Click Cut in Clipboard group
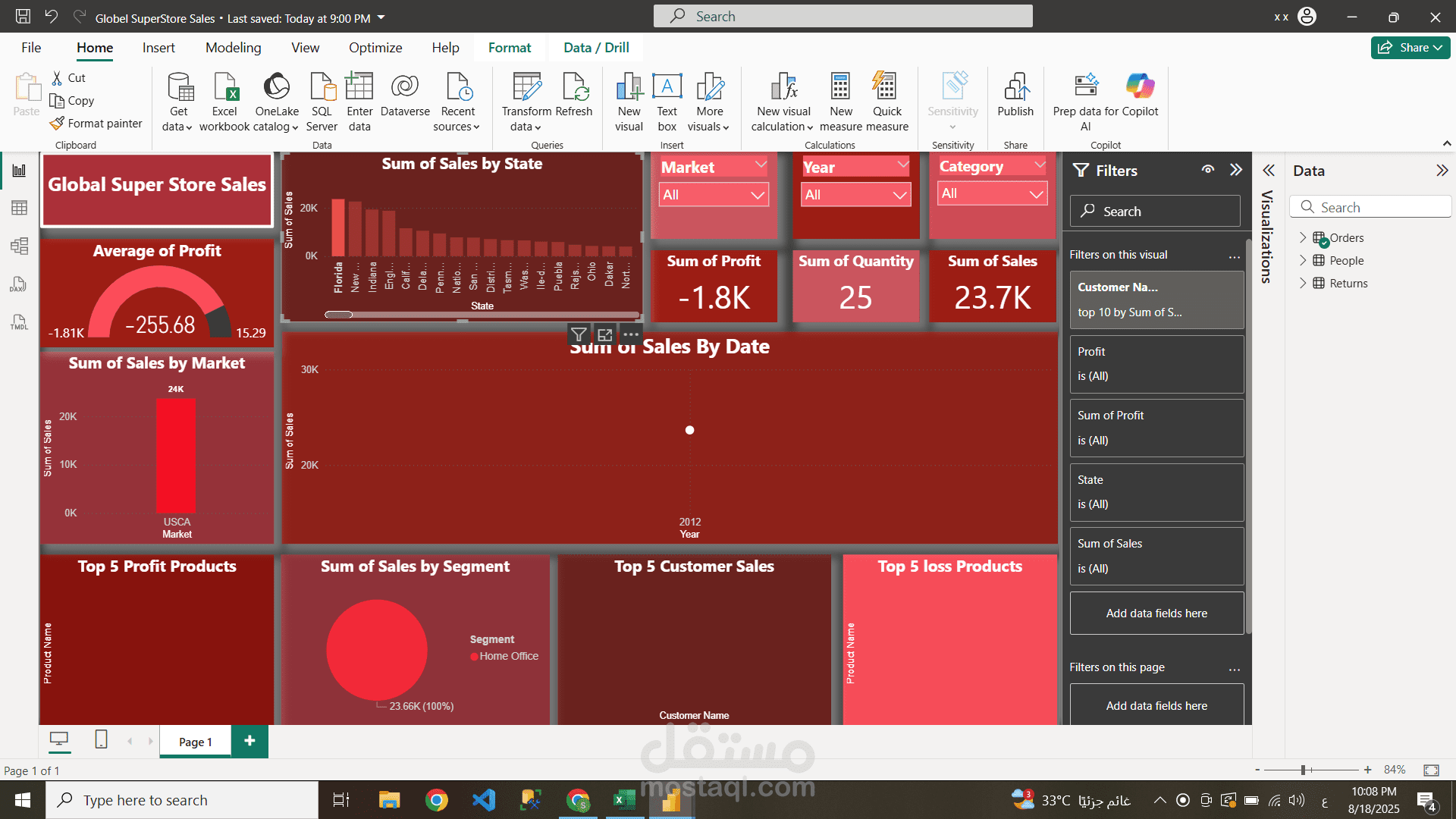The width and height of the screenshot is (1456, 819). pos(68,77)
